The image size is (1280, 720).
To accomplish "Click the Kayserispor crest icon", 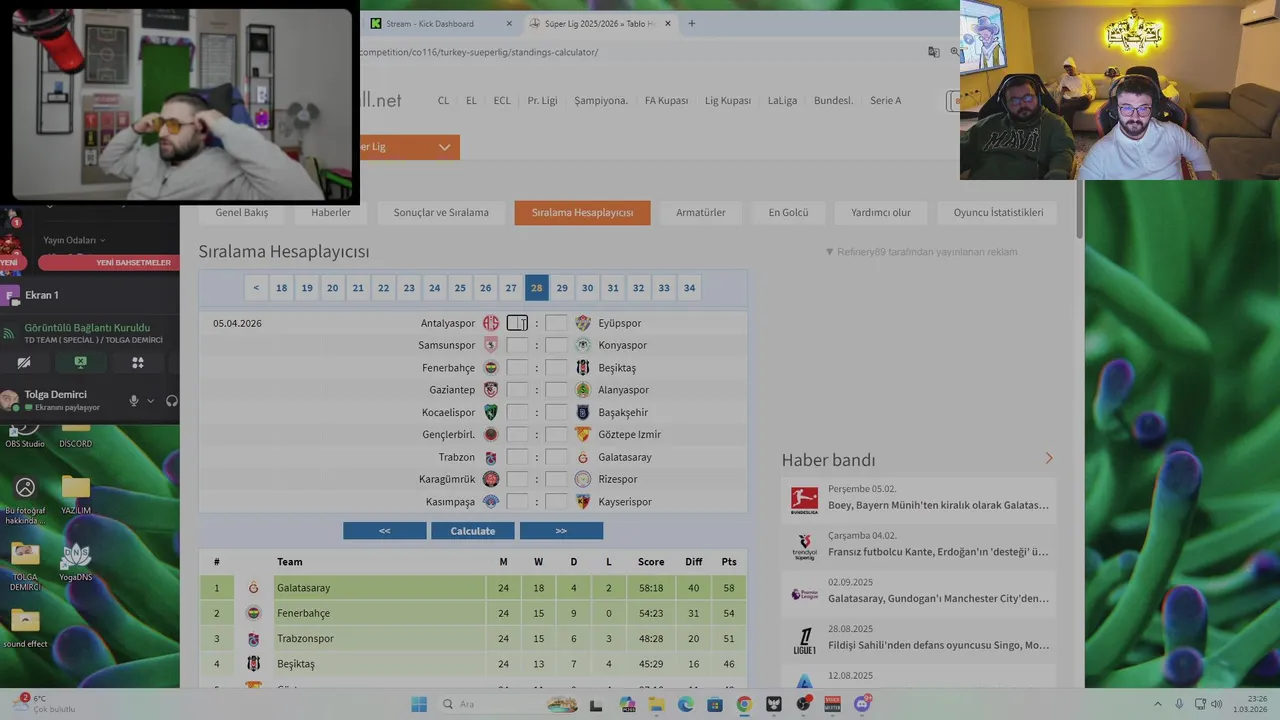I will 583,501.
